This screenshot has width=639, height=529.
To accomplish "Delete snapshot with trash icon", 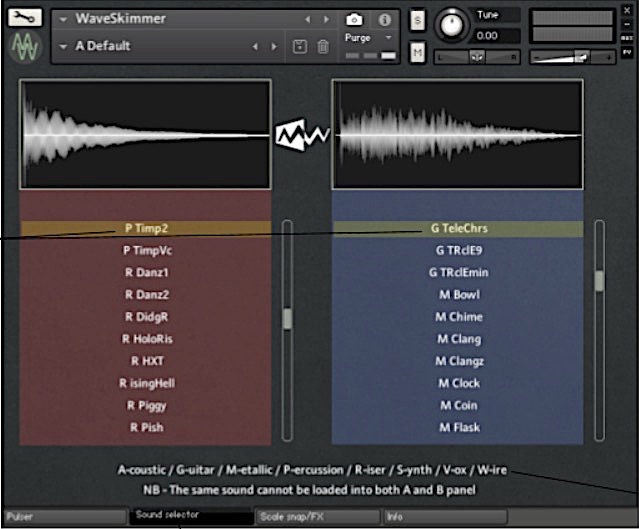I will click(x=323, y=46).
